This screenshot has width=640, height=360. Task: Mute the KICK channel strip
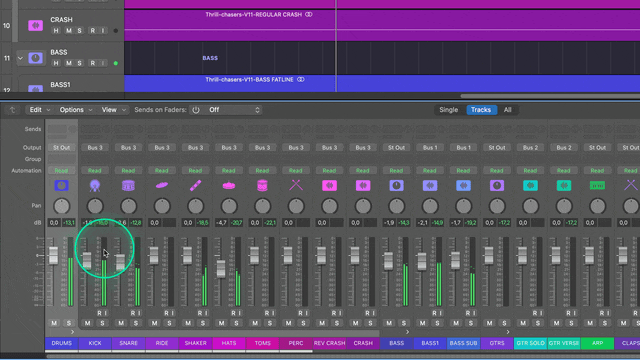pyautogui.click(x=87, y=323)
